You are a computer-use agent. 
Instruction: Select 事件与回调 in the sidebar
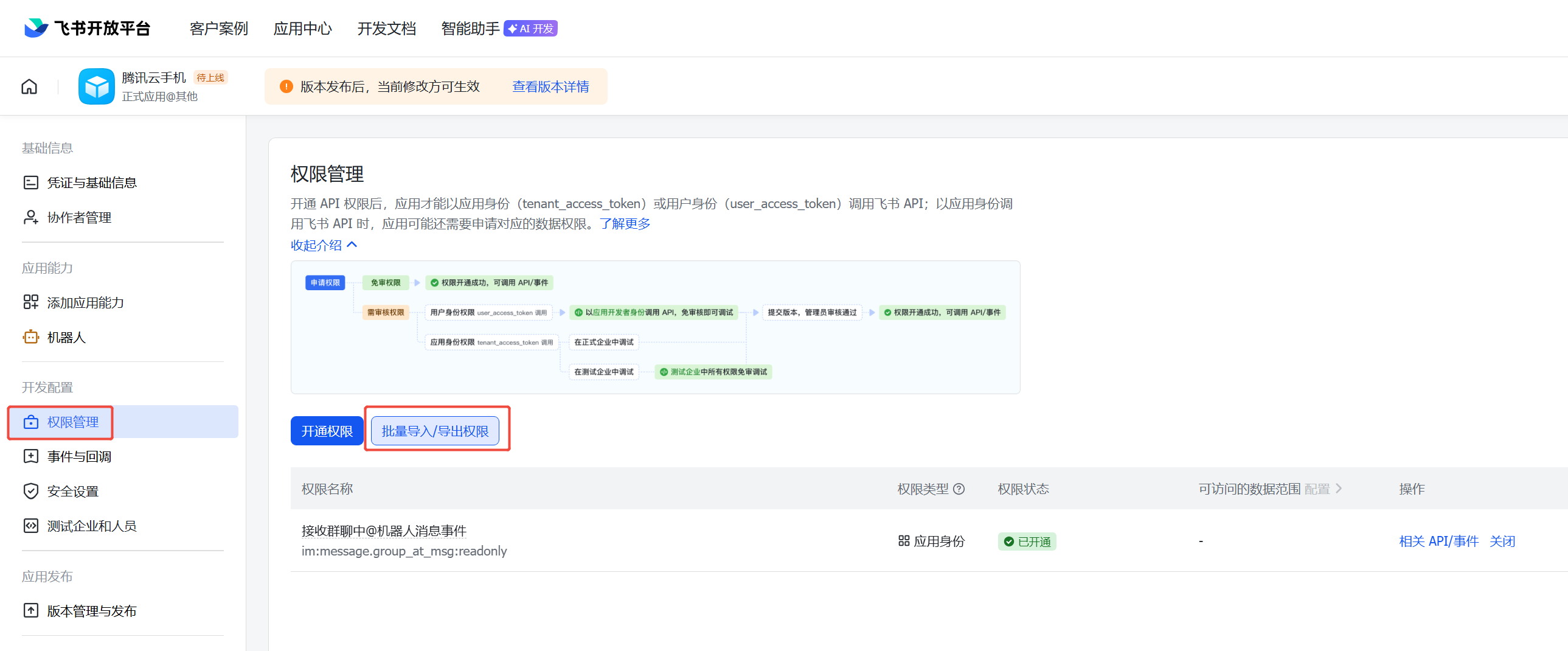(79, 456)
